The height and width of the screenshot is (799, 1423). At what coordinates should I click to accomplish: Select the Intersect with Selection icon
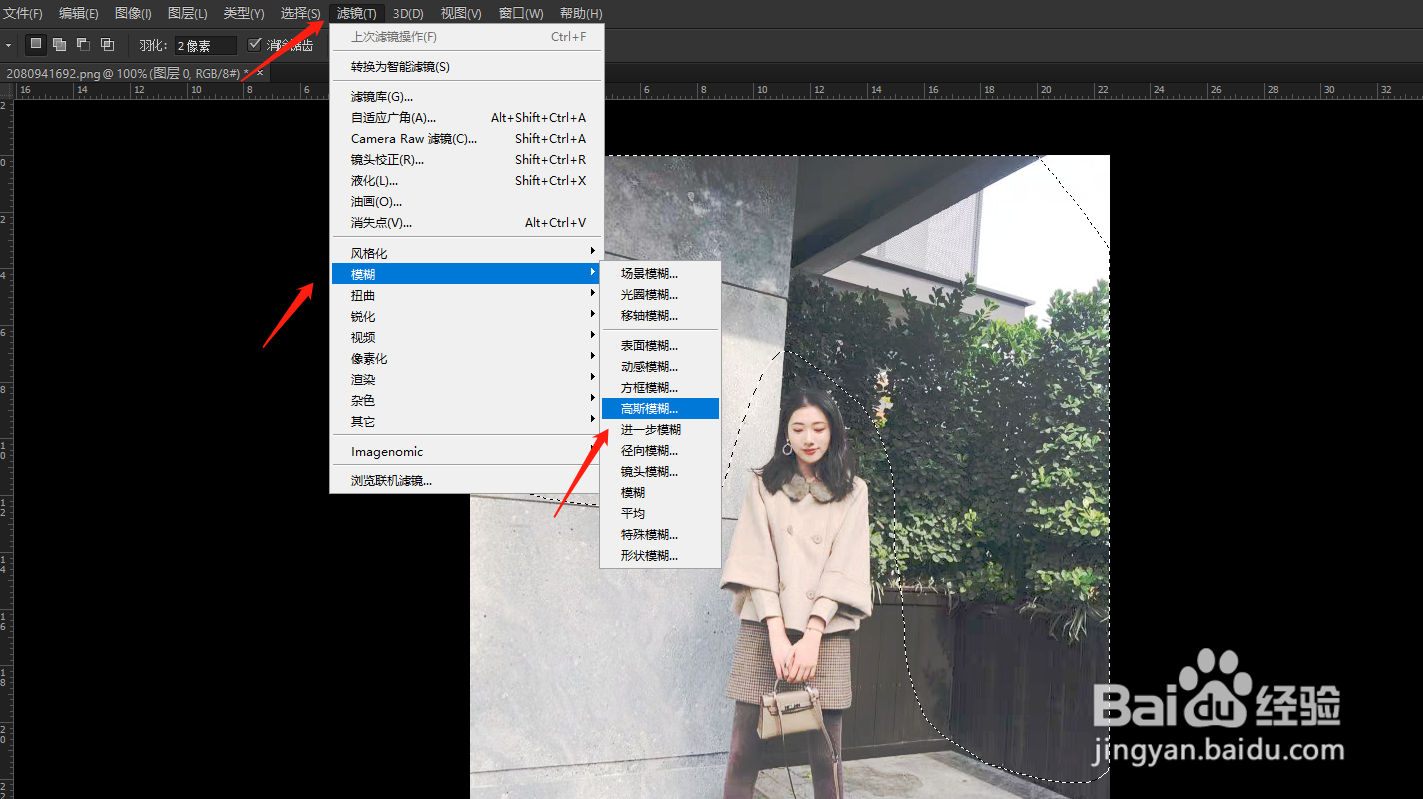107,44
